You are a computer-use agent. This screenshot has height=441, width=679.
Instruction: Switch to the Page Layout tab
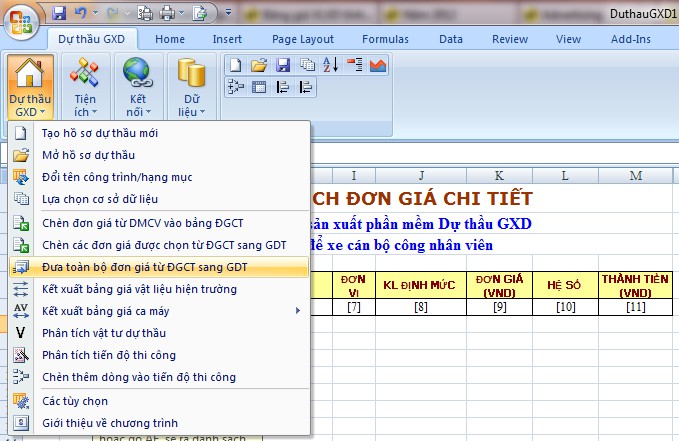[303, 39]
